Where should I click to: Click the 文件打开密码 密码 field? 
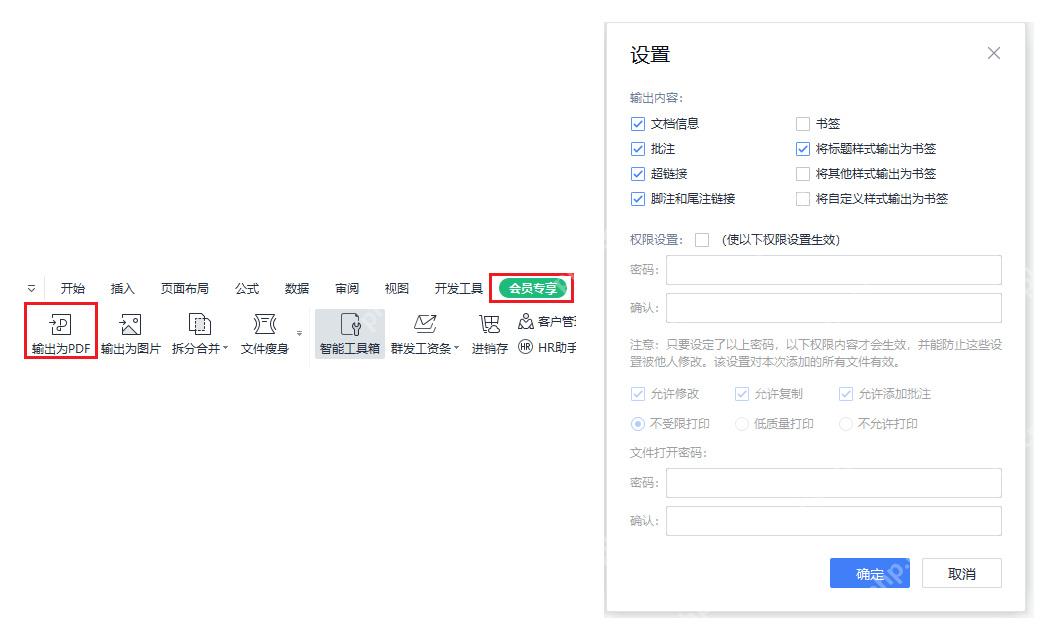tap(834, 483)
